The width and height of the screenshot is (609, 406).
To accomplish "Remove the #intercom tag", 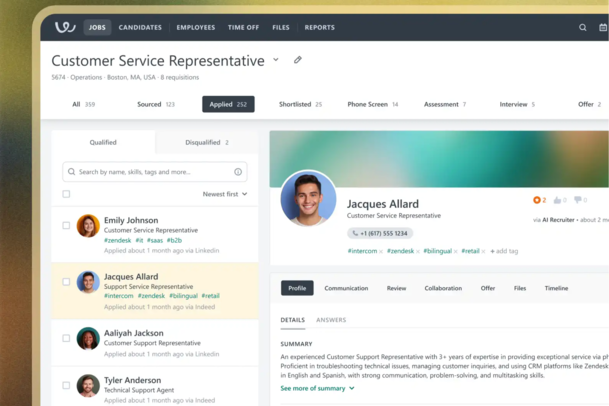I will coord(381,251).
